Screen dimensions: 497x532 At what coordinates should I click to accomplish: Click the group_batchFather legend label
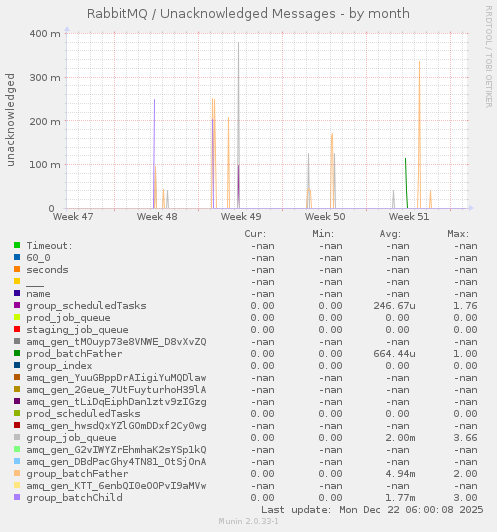coord(77,474)
